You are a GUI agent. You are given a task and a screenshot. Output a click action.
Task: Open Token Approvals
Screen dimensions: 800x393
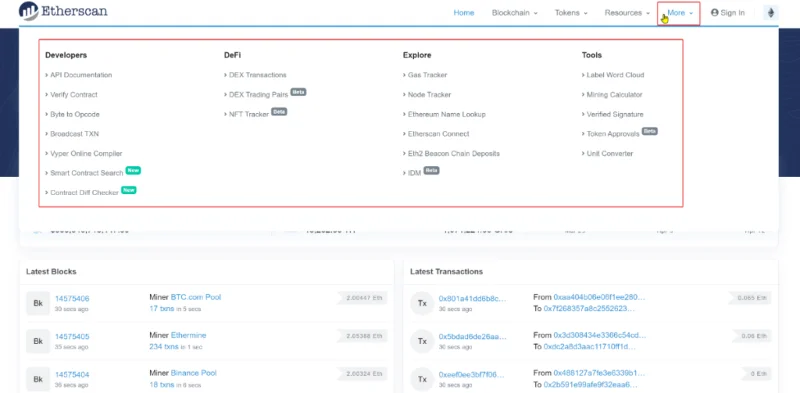pos(613,134)
